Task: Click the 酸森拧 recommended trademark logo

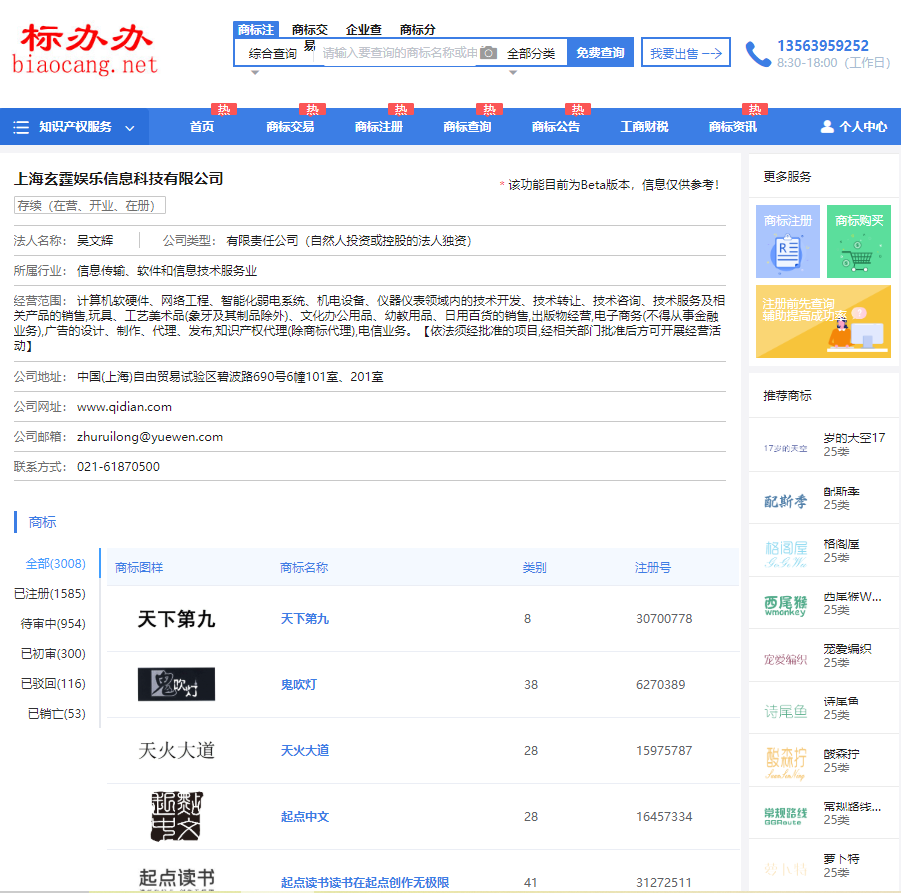Action: (x=786, y=763)
